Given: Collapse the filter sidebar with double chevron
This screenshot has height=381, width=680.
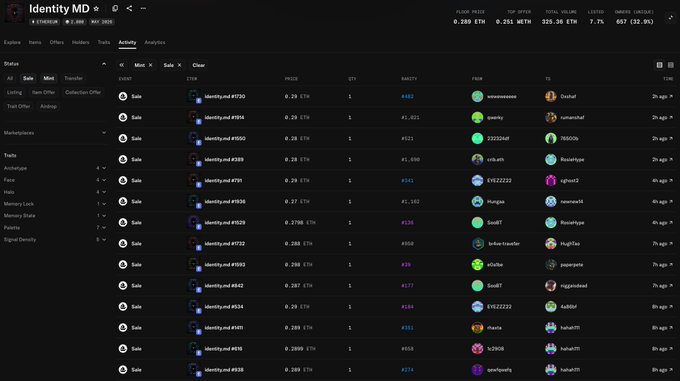Looking at the screenshot, I should click(121, 65).
